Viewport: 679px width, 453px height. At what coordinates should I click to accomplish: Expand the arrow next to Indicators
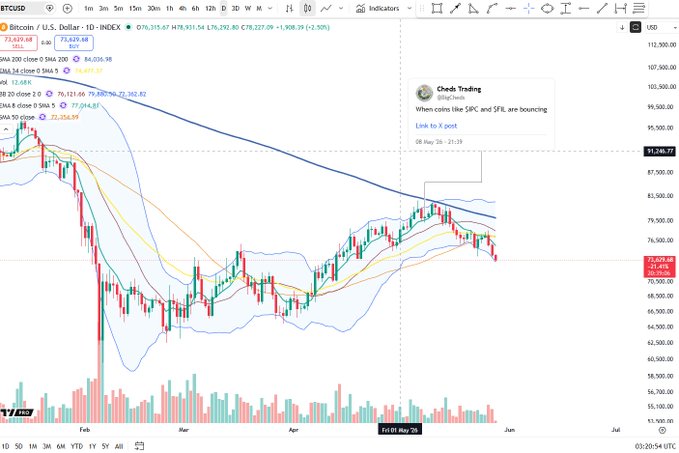point(409,8)
